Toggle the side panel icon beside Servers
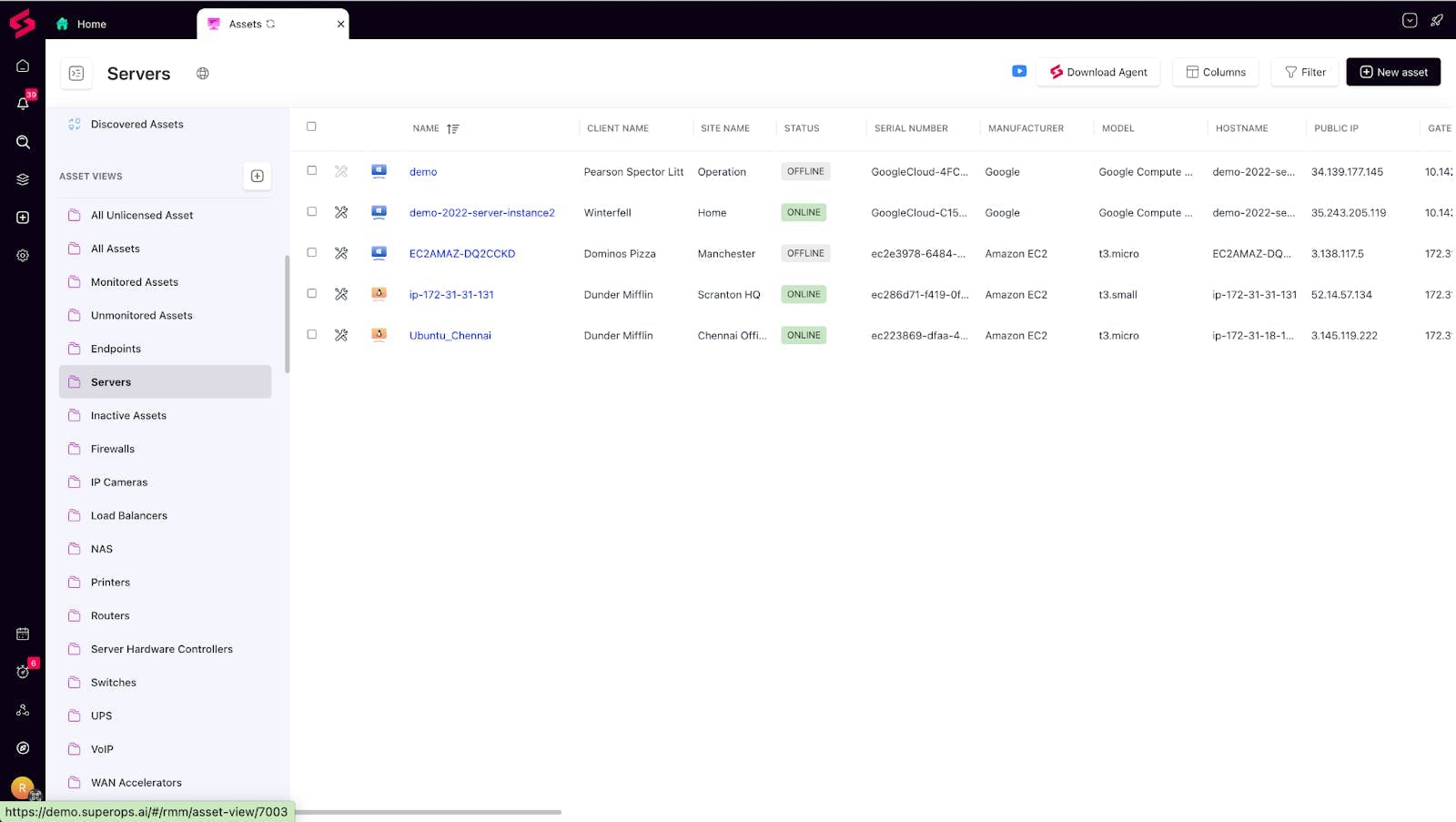 [76, 74]
